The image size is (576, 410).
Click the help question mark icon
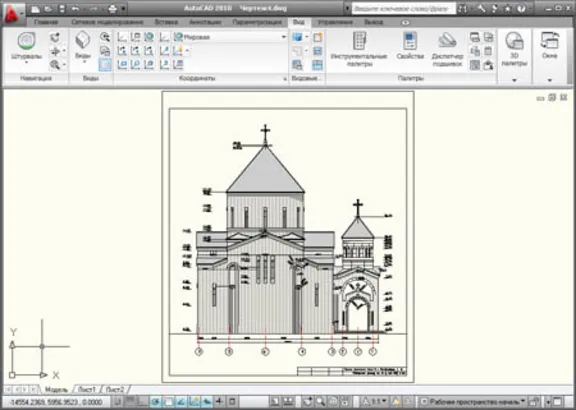521,8
